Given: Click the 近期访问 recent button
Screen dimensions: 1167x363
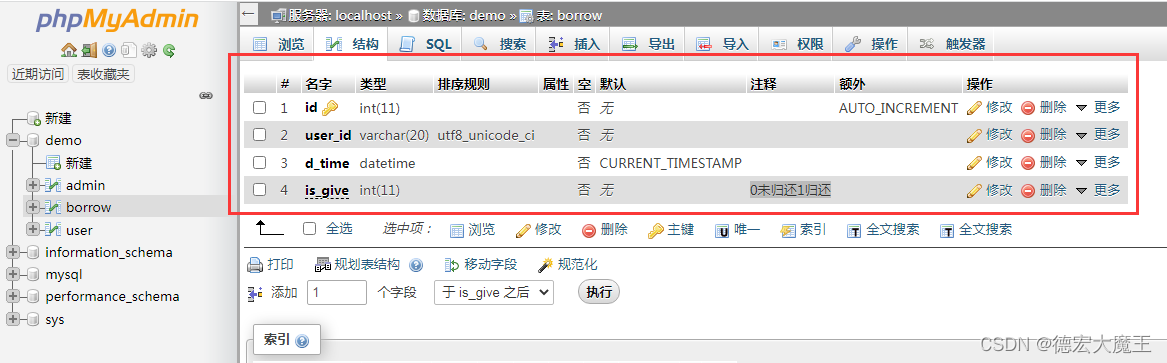Looking at the screenshot, I should pyautogui.click(x=37, y=74).
